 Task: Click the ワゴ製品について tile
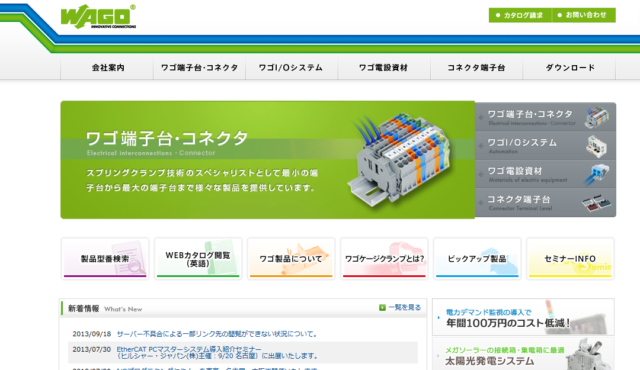pos(291,259)
